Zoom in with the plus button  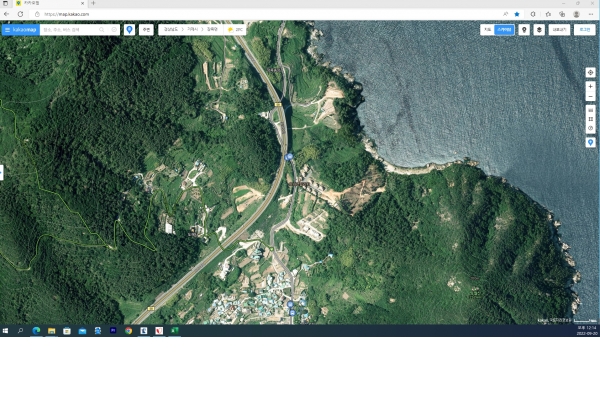[x=590, y=87]
